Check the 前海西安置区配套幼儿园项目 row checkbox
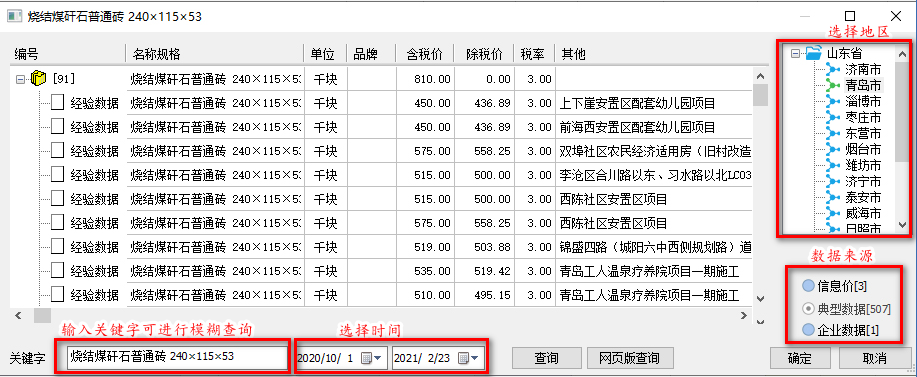This screenshot has width=917, height=377. coord(57,127)
